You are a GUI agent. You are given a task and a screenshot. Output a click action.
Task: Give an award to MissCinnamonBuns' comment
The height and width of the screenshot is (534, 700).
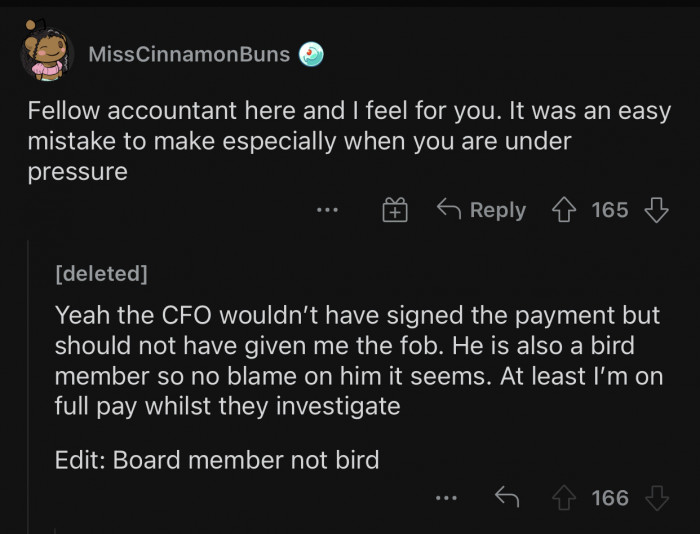coord(396,210)
